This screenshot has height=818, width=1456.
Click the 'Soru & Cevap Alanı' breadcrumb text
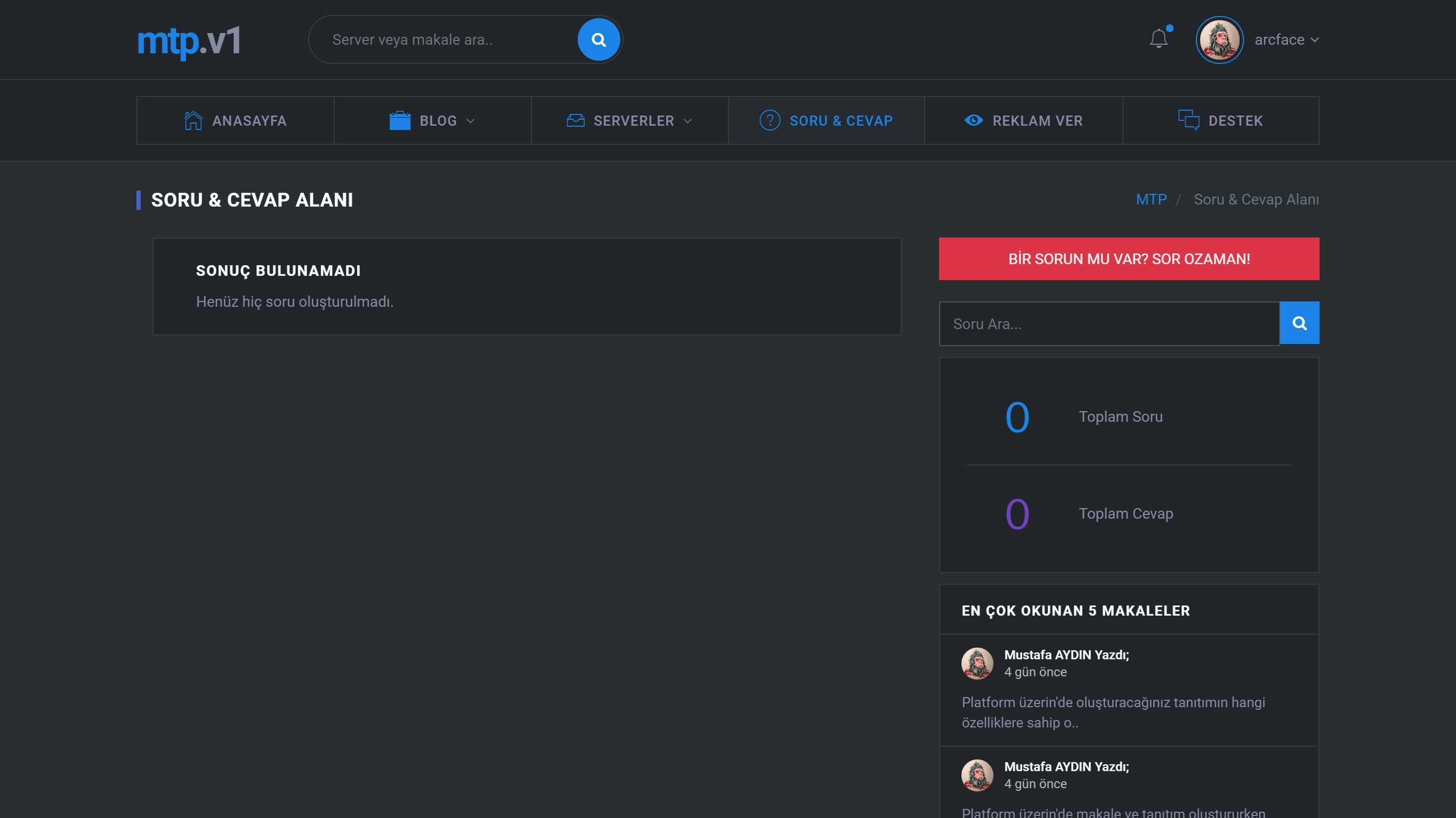[1256, 200]
